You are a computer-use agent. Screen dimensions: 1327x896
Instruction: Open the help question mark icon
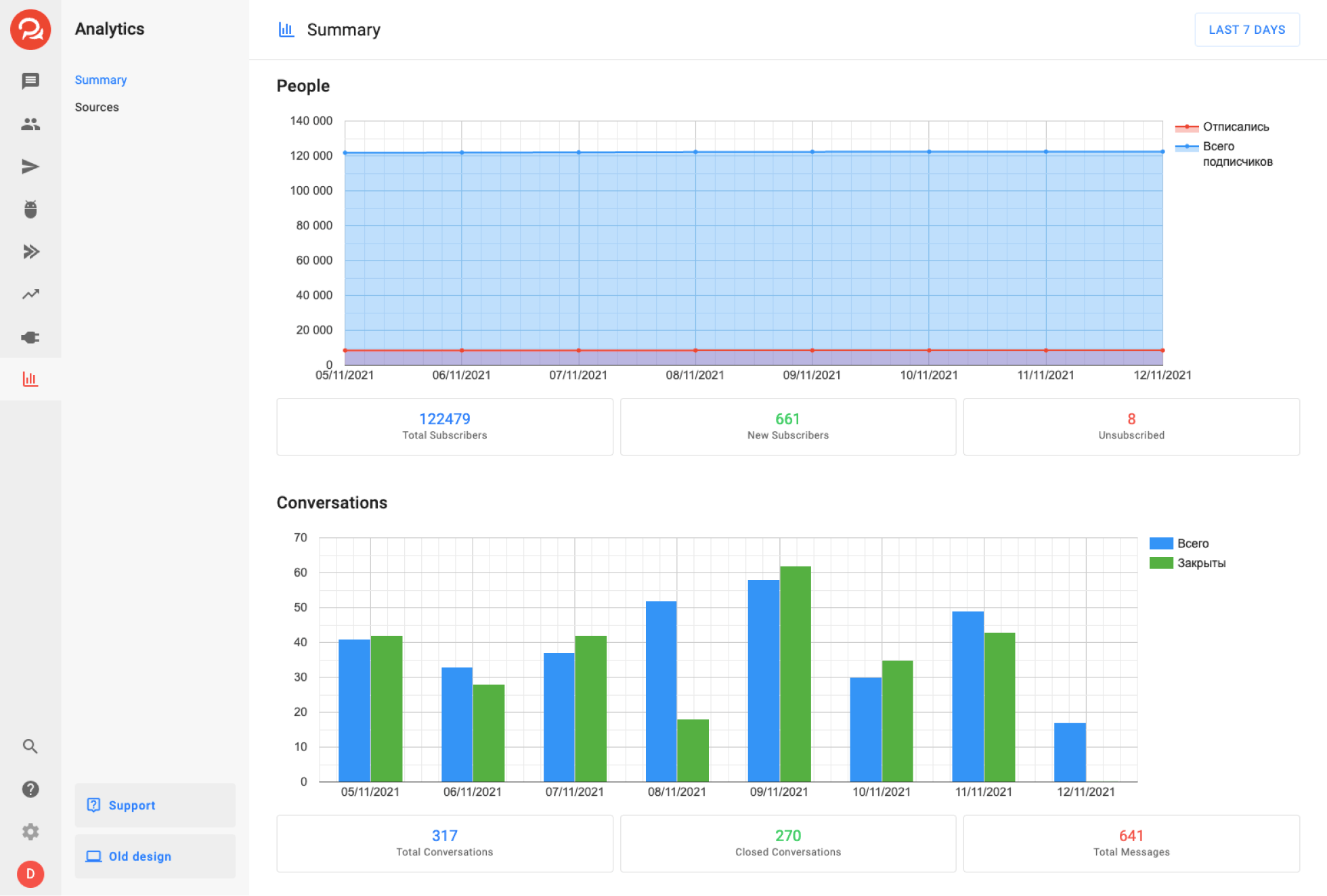[x=30, y=789]
